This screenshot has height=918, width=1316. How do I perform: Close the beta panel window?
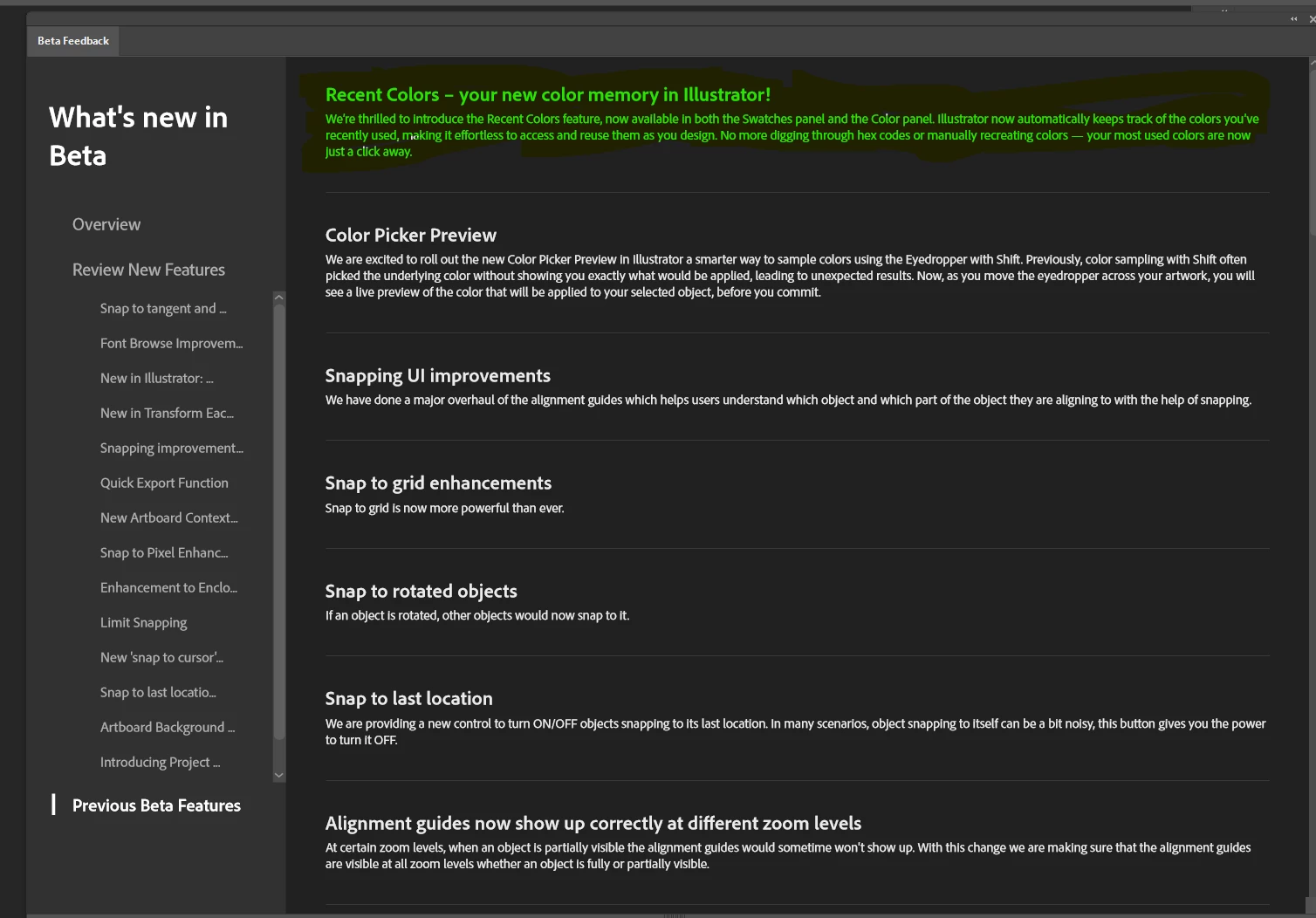point(1312,18)
